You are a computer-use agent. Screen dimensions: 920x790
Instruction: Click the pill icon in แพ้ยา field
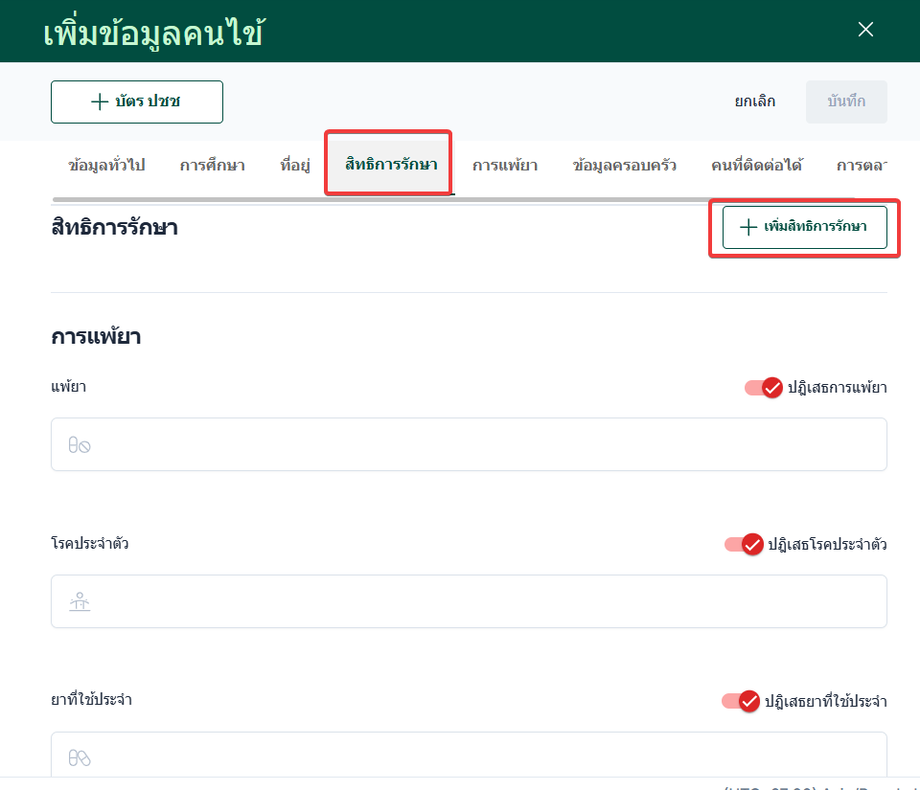[79, 445]
